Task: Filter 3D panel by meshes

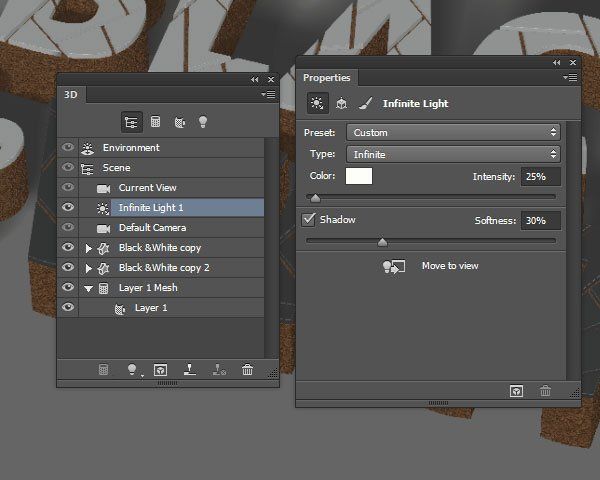Action: [155, 122]
